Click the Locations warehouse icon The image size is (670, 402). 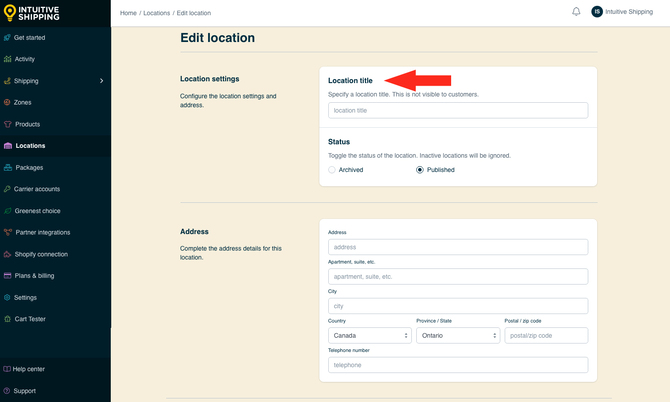[x=8, y=146]
